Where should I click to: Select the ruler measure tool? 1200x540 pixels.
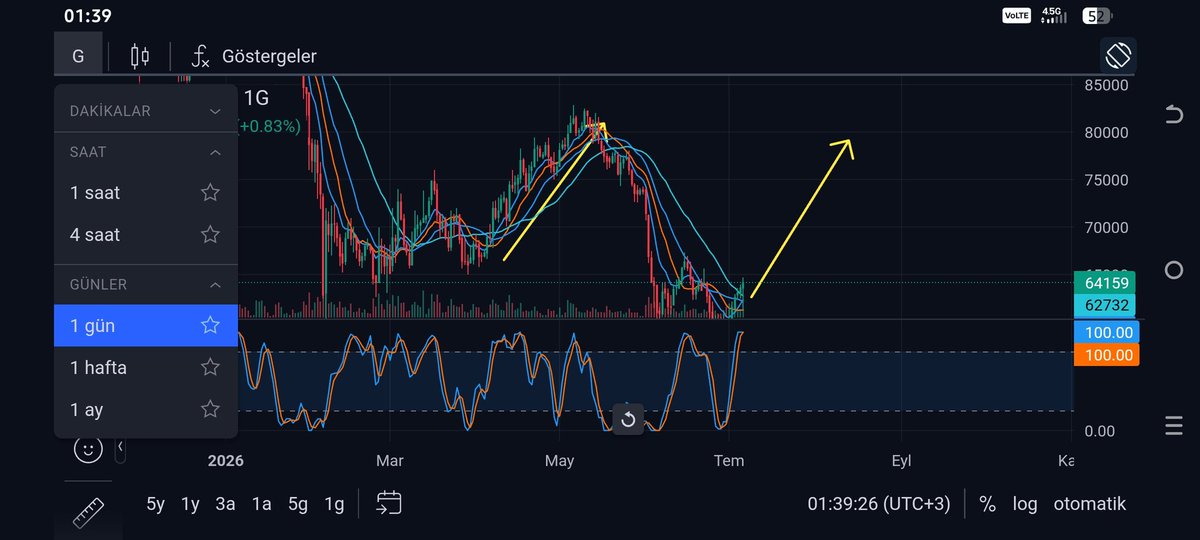tap(88, 513)
